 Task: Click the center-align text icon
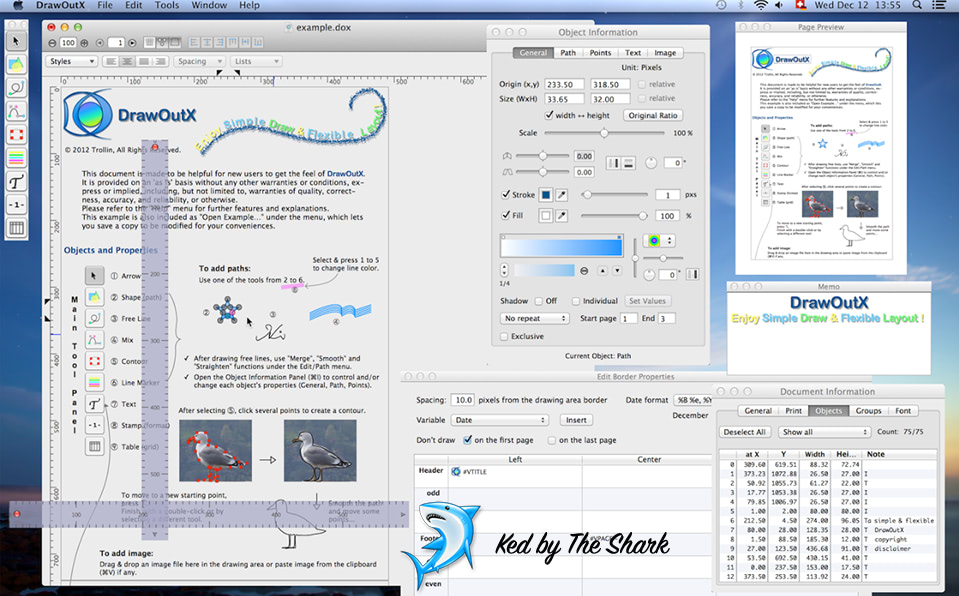[127, 61]
